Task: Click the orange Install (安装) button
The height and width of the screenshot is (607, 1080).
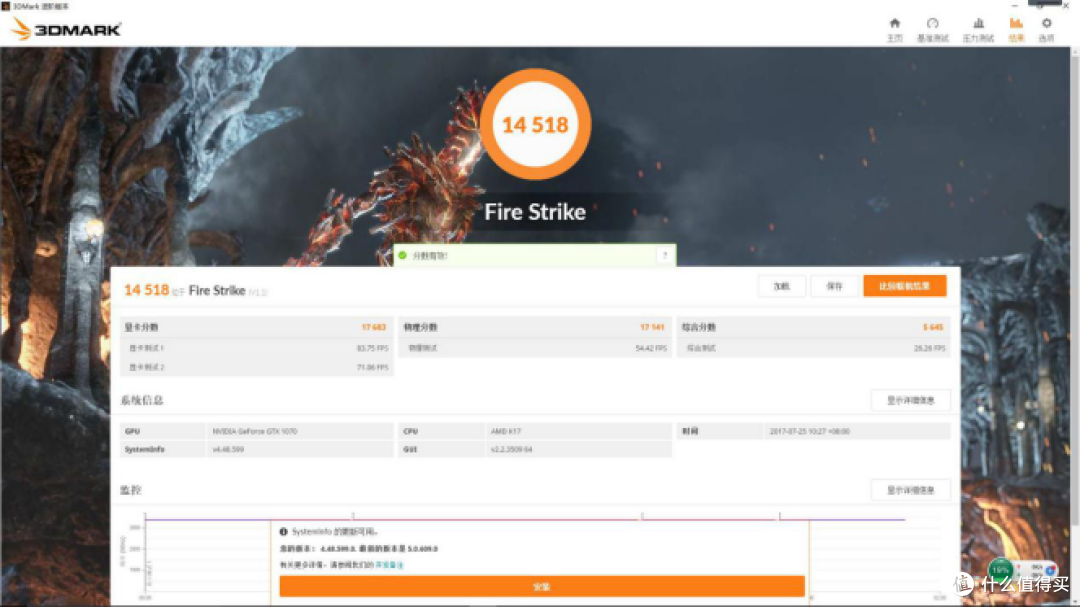Action: [x=541, y=586]
